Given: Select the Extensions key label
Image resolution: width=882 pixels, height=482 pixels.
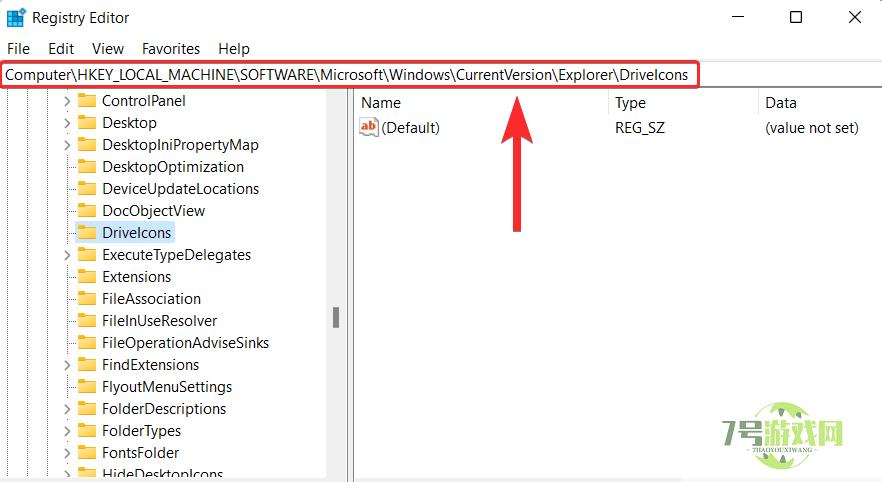Looking at the screenshot, I should click(x=136, y=277).
